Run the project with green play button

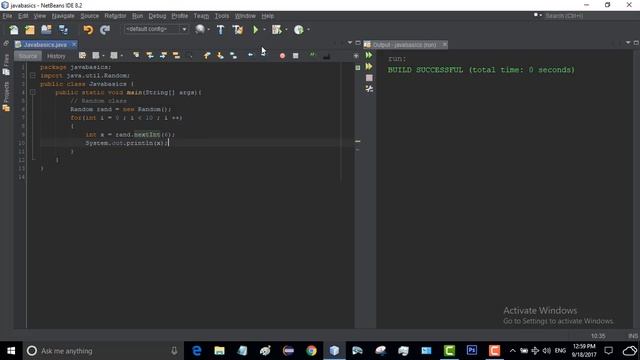point(256,30)
